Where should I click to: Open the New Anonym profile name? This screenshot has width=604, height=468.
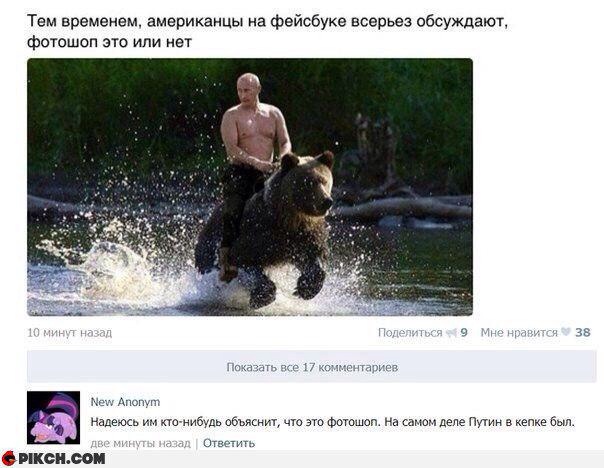pyautogui.click(x=125, y=402)
